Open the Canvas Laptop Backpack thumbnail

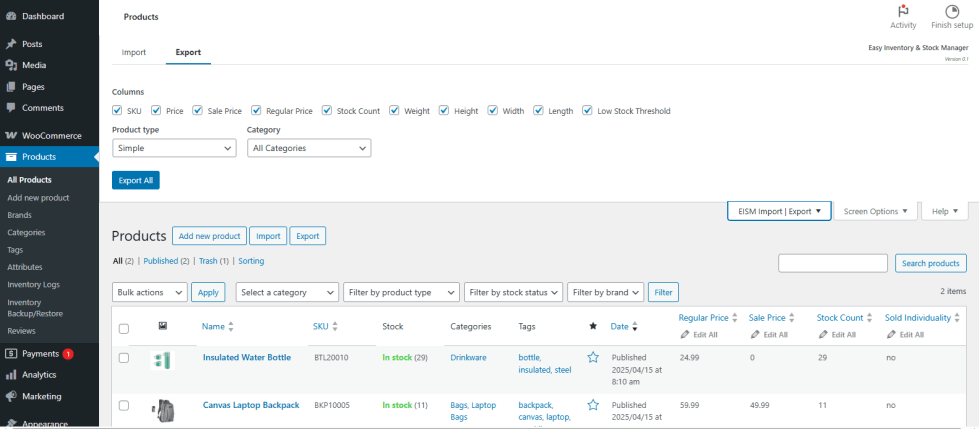[x=162, y=407]
